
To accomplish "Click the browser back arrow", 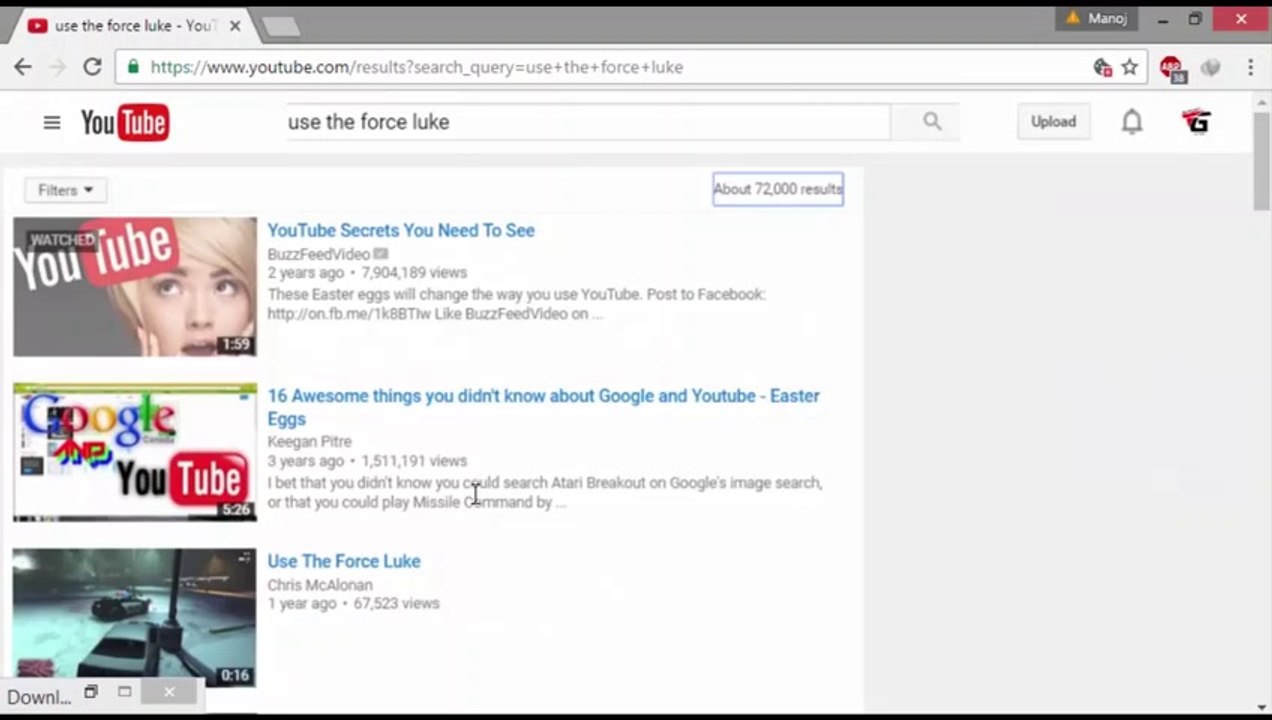I will tap(23, 67).
